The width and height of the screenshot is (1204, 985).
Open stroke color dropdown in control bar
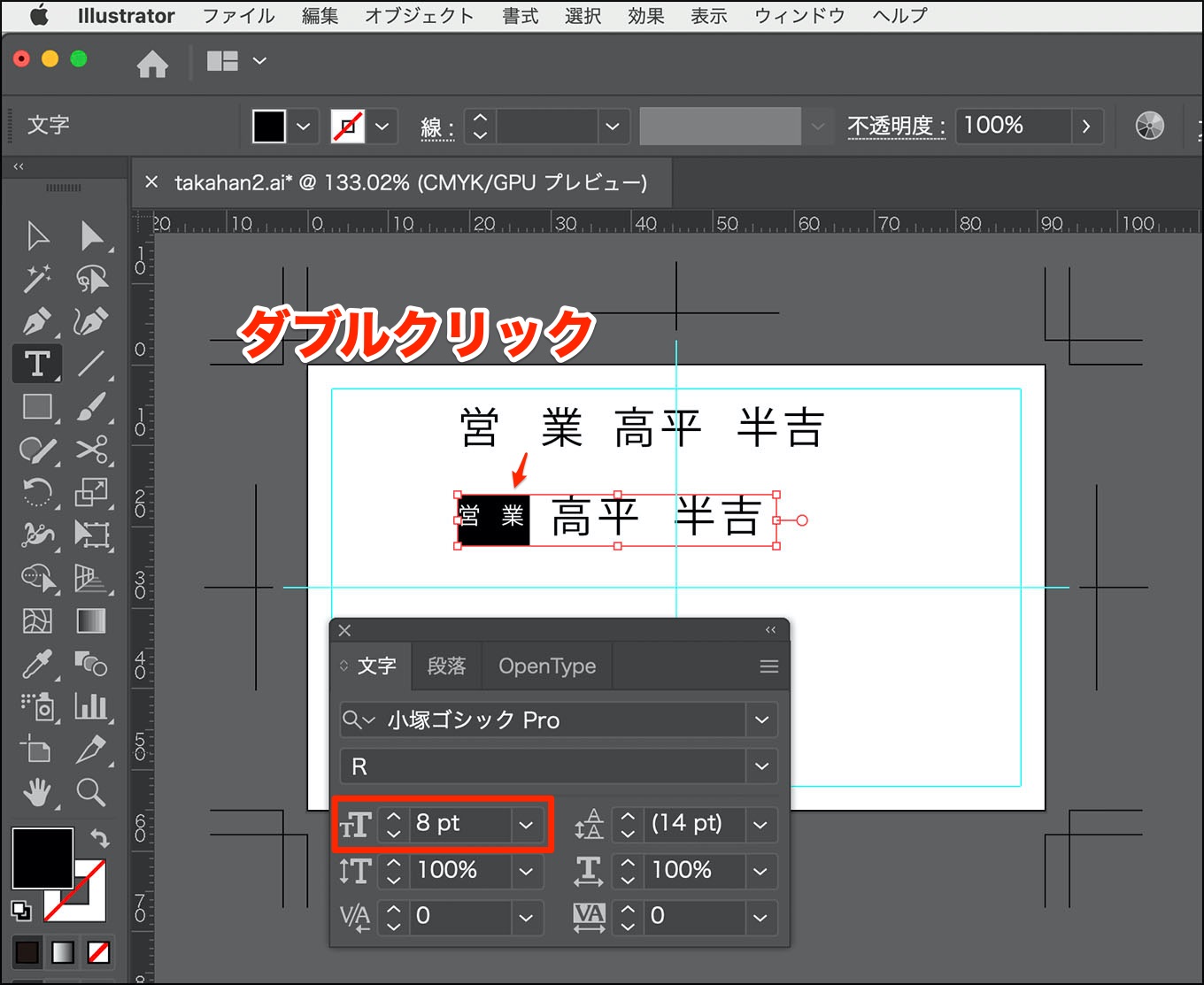[382, 127]
